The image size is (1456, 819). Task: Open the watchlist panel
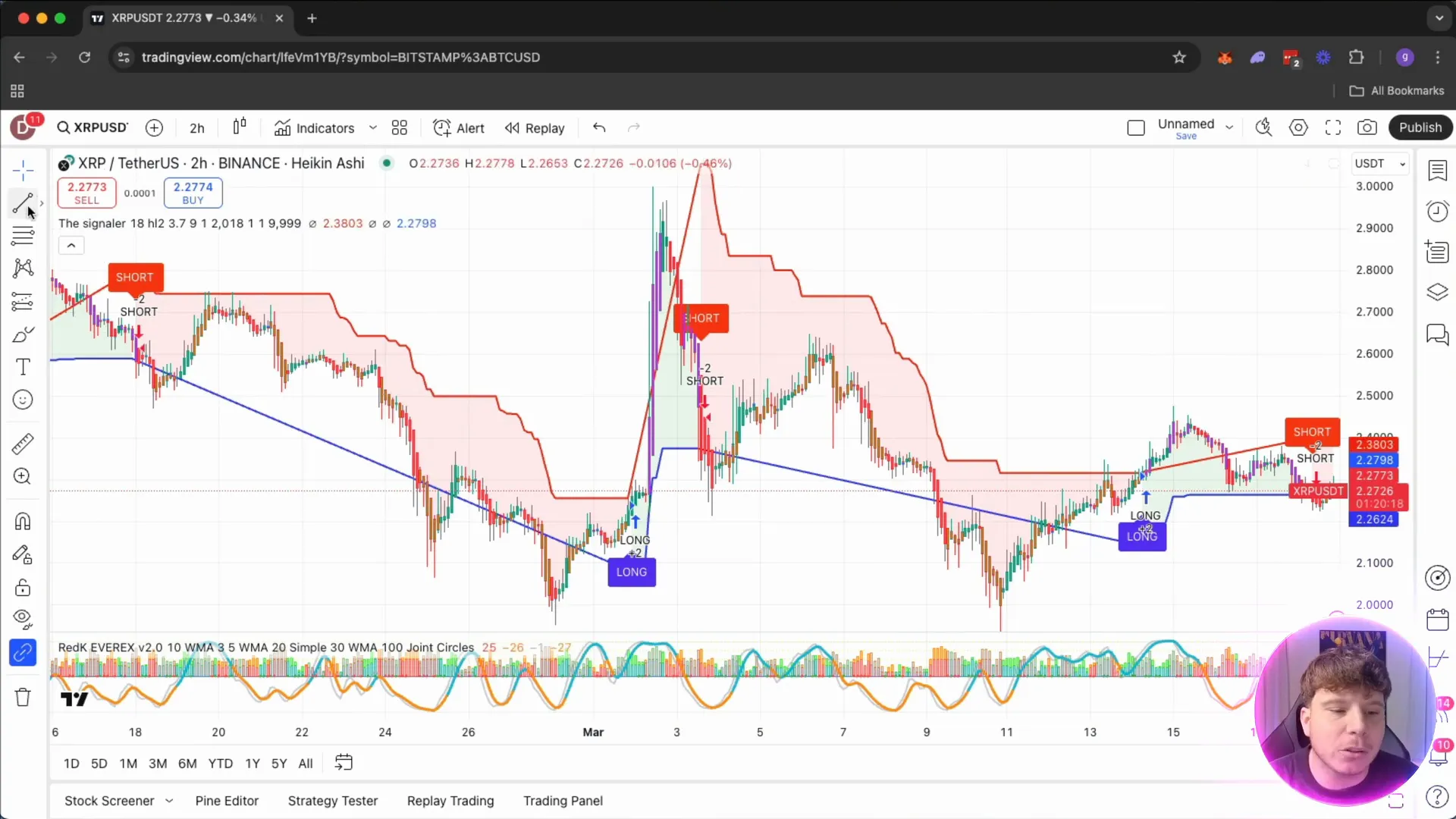pyautogui.click(x=1437, y=171)
